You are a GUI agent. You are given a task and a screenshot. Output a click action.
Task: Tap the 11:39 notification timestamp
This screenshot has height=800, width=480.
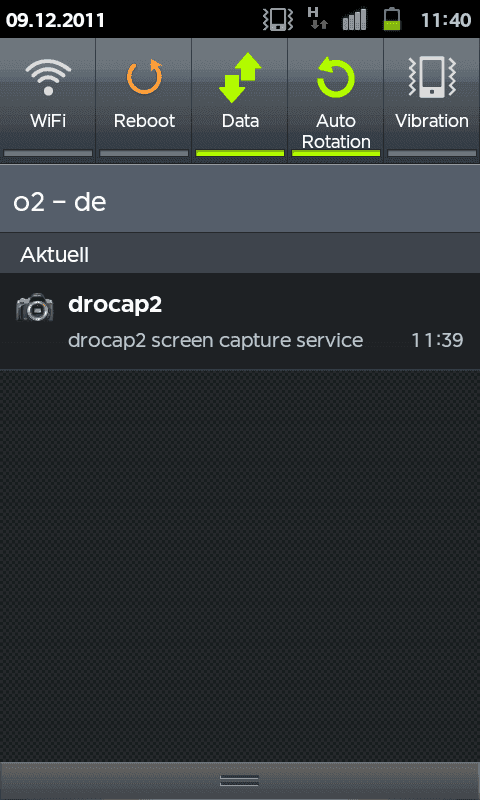coord(437,340)
